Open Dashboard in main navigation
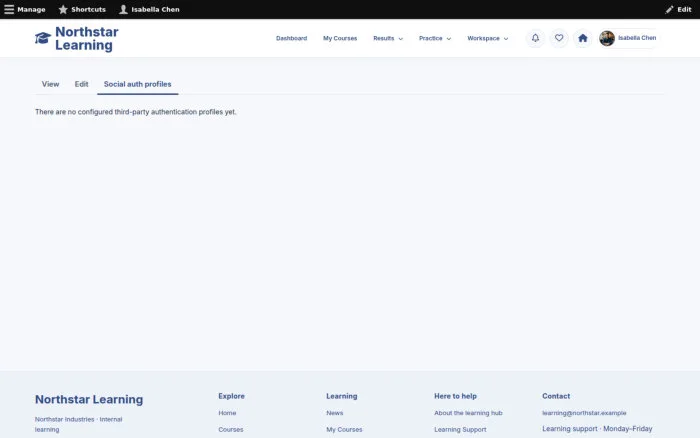The image size is (700, 438). (x=292, y=38)
